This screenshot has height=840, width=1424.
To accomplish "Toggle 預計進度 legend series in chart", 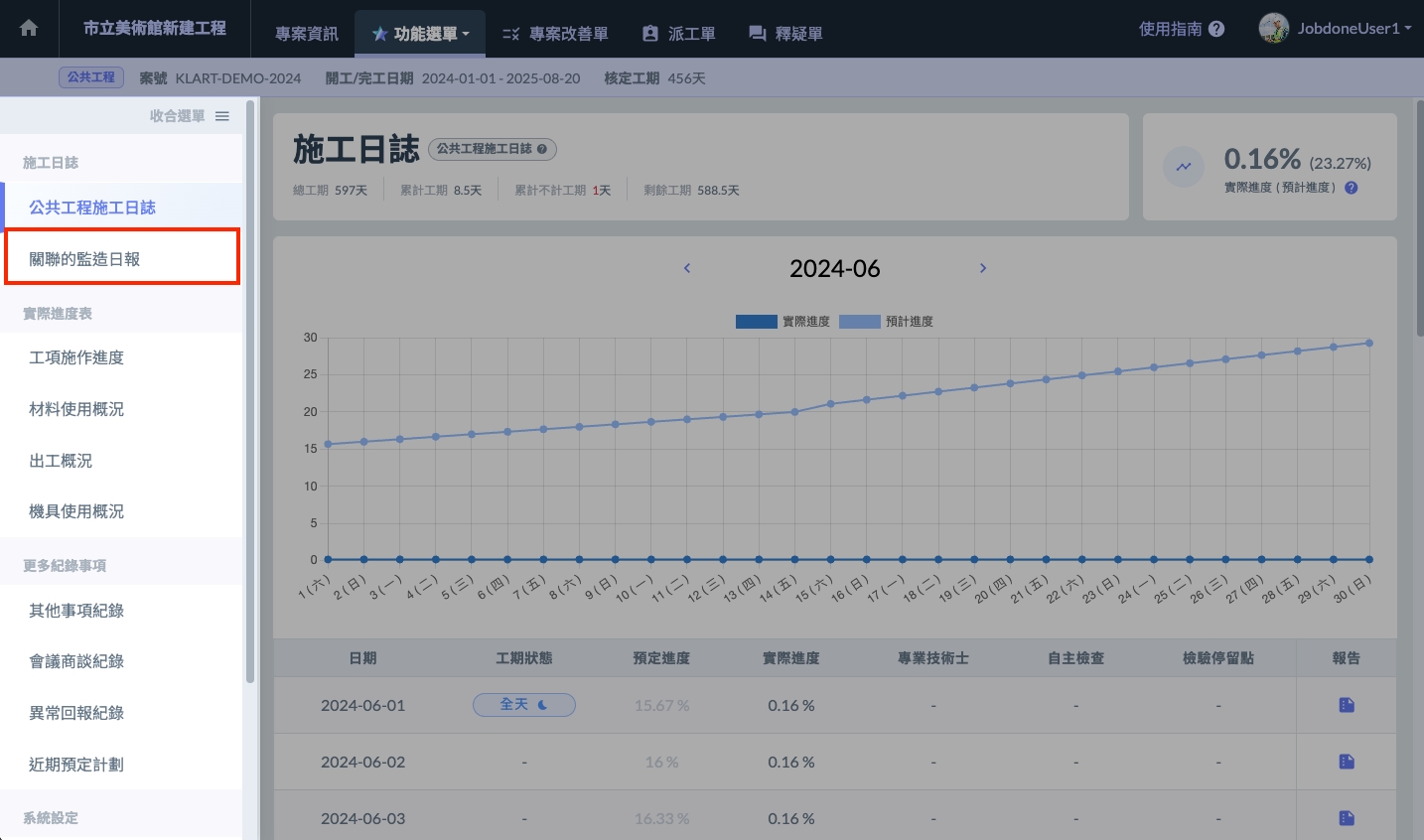I will [x=886, y=322].
